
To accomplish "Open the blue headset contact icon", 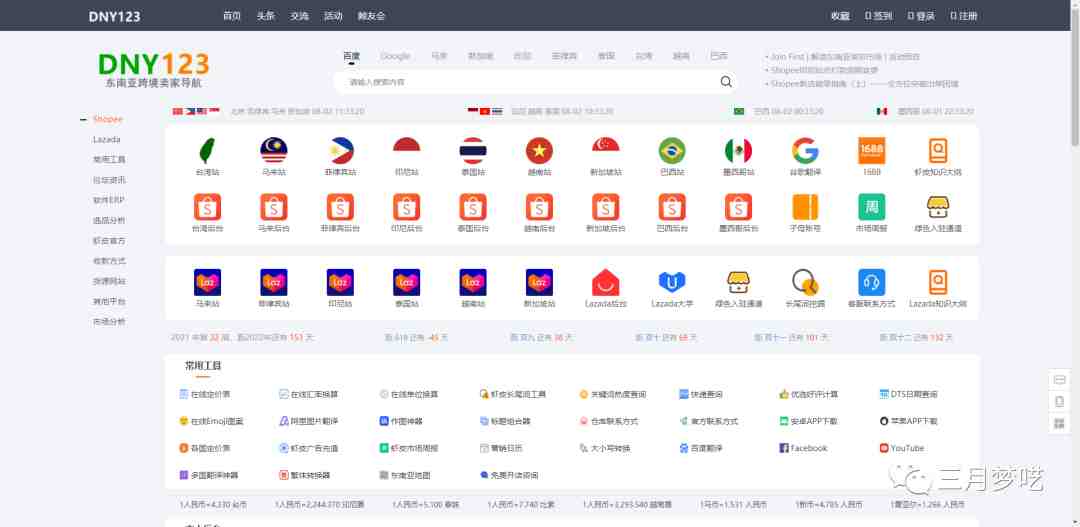I will click(x=871, y=282).
